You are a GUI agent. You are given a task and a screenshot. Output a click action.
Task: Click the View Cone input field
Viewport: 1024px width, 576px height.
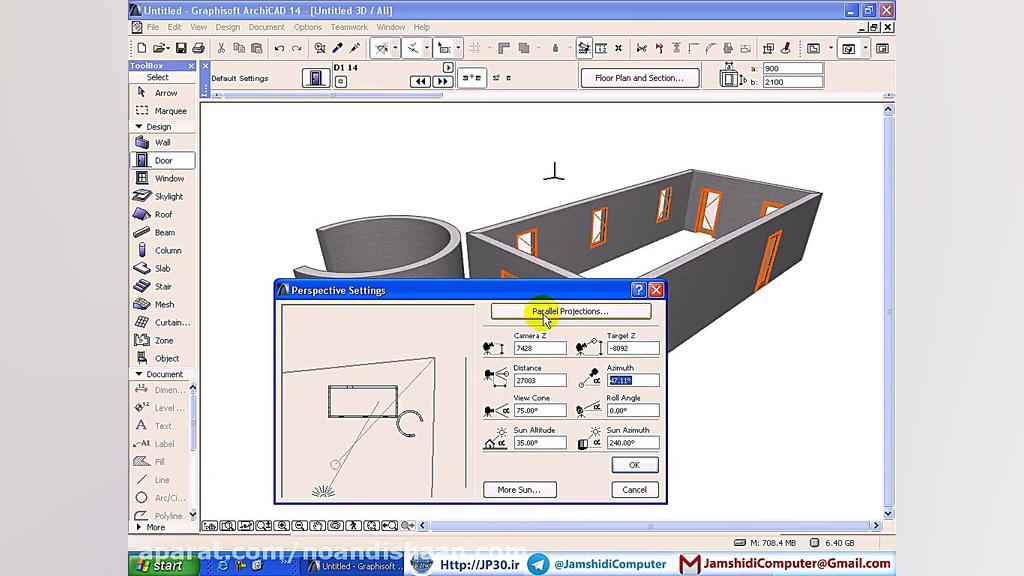pos(539,411)
